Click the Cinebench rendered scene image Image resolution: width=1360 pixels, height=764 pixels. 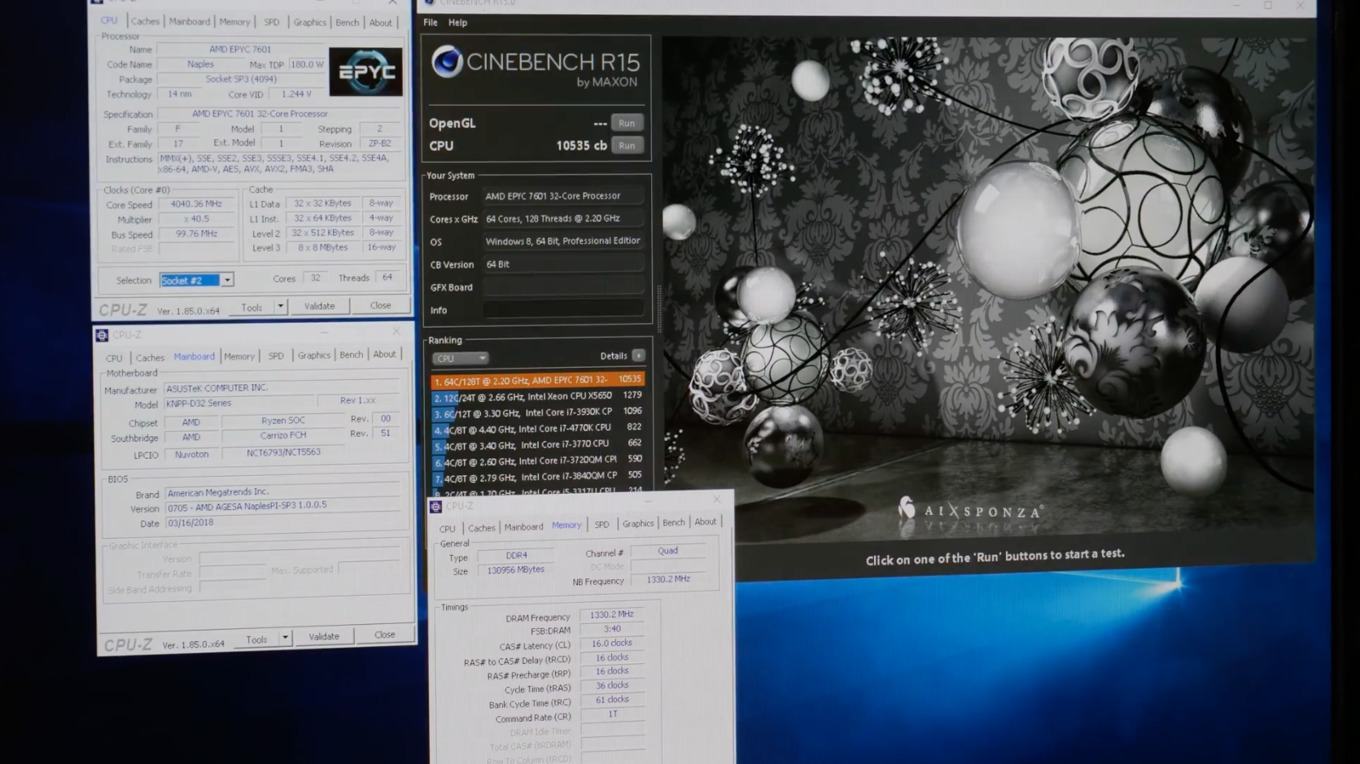[988, 290]
